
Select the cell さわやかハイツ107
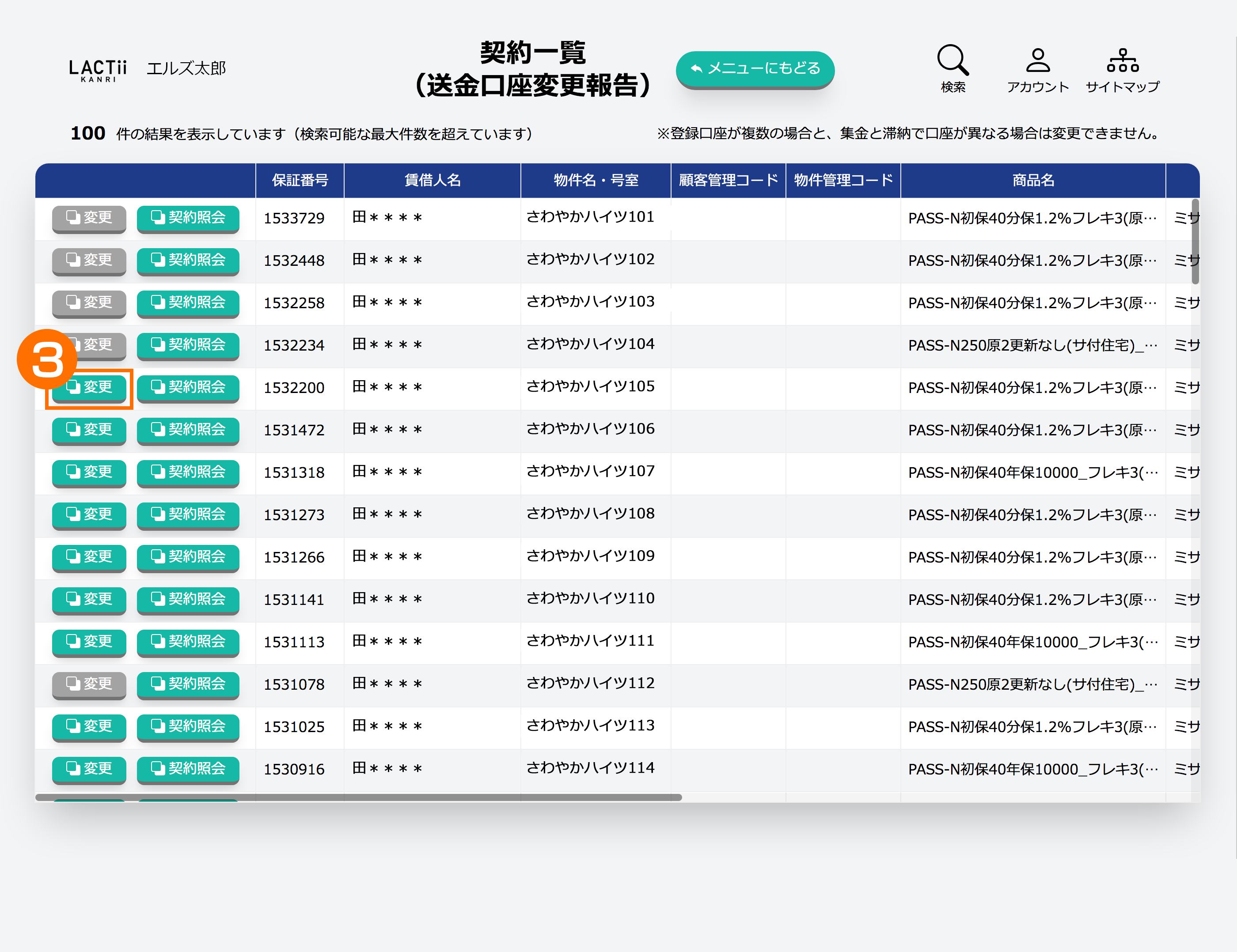590,472
